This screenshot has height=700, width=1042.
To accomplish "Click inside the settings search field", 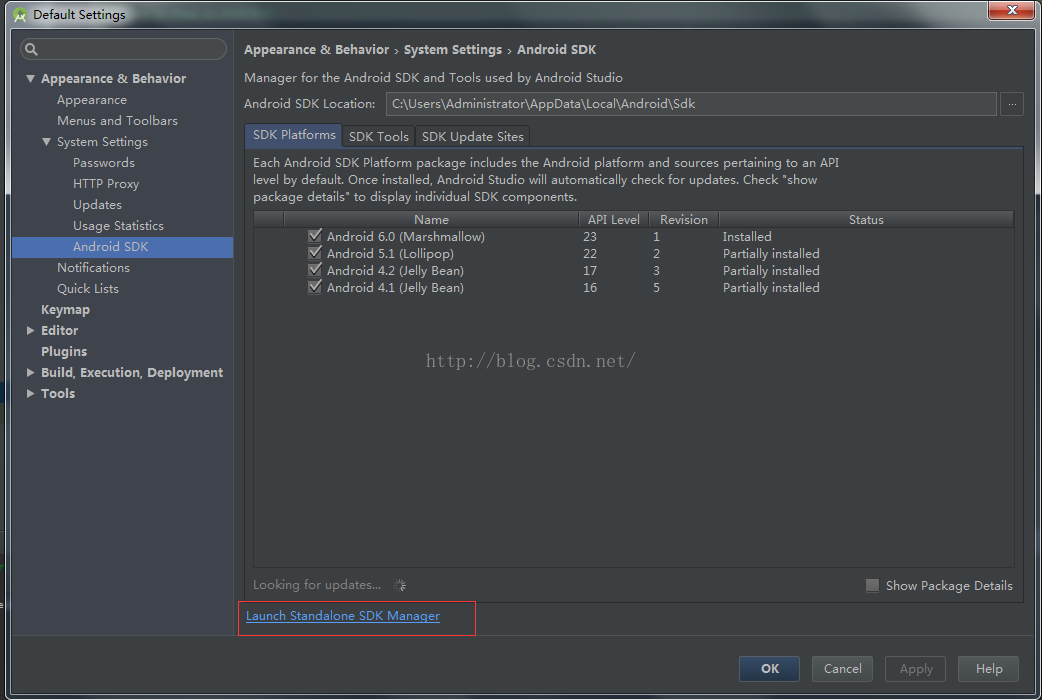I will pyautogui.click(x=124, y=49).
